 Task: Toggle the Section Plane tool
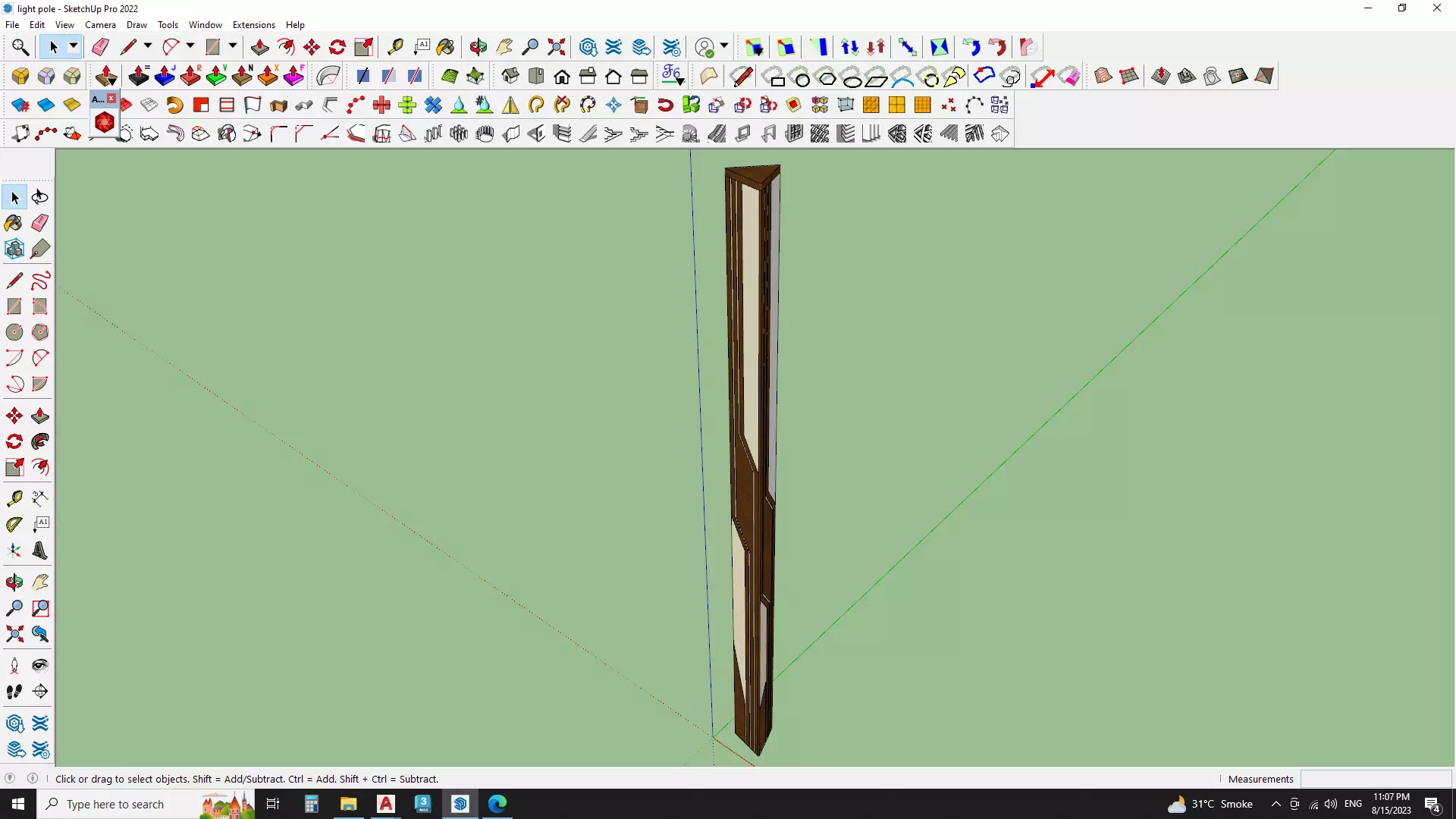point(40,692)
